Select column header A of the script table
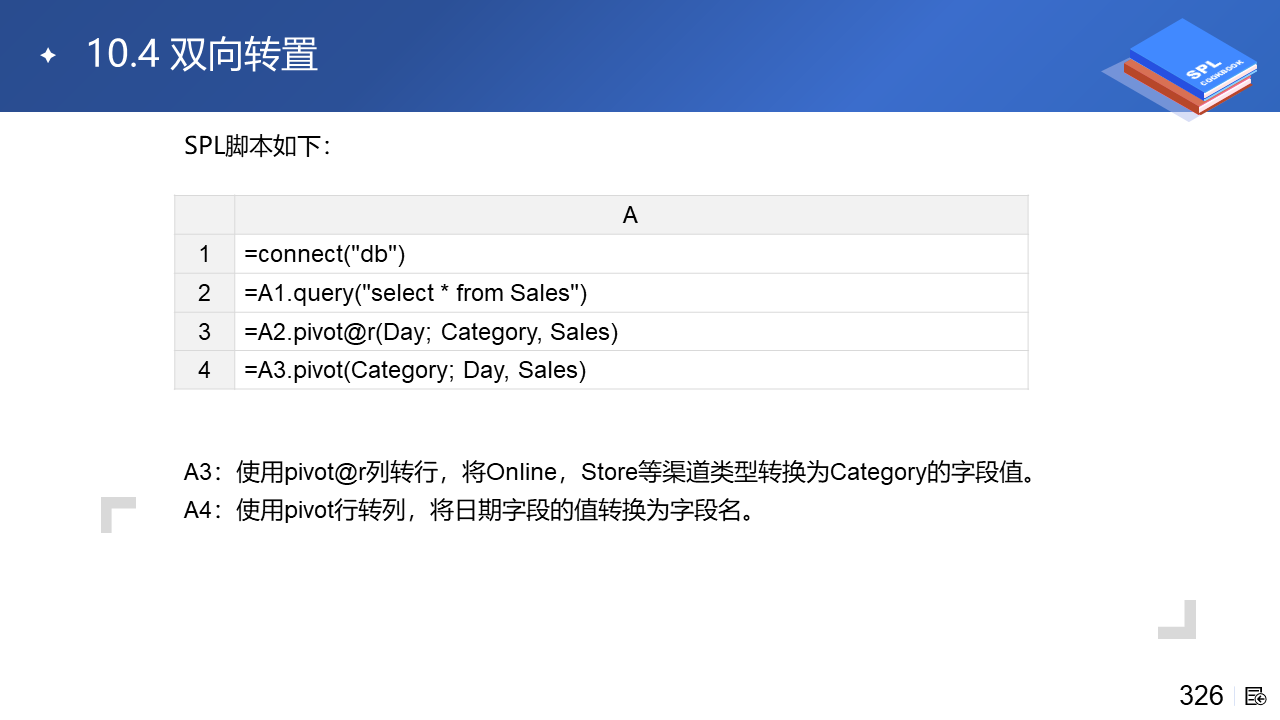This screenshot has height=720, width=1280. pos(630,215)
